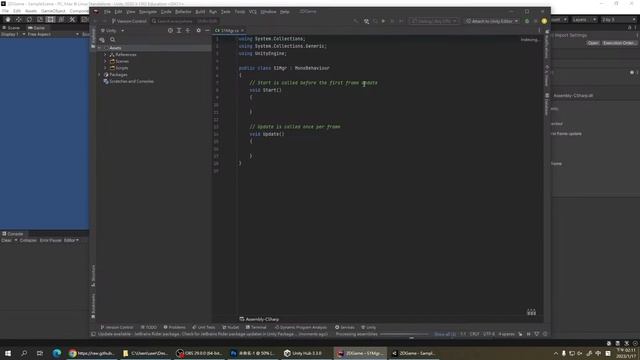Collapse the Assets tree node
This screenshot has width=640, height=360.
pyautogui.click(x=99, y=48)
